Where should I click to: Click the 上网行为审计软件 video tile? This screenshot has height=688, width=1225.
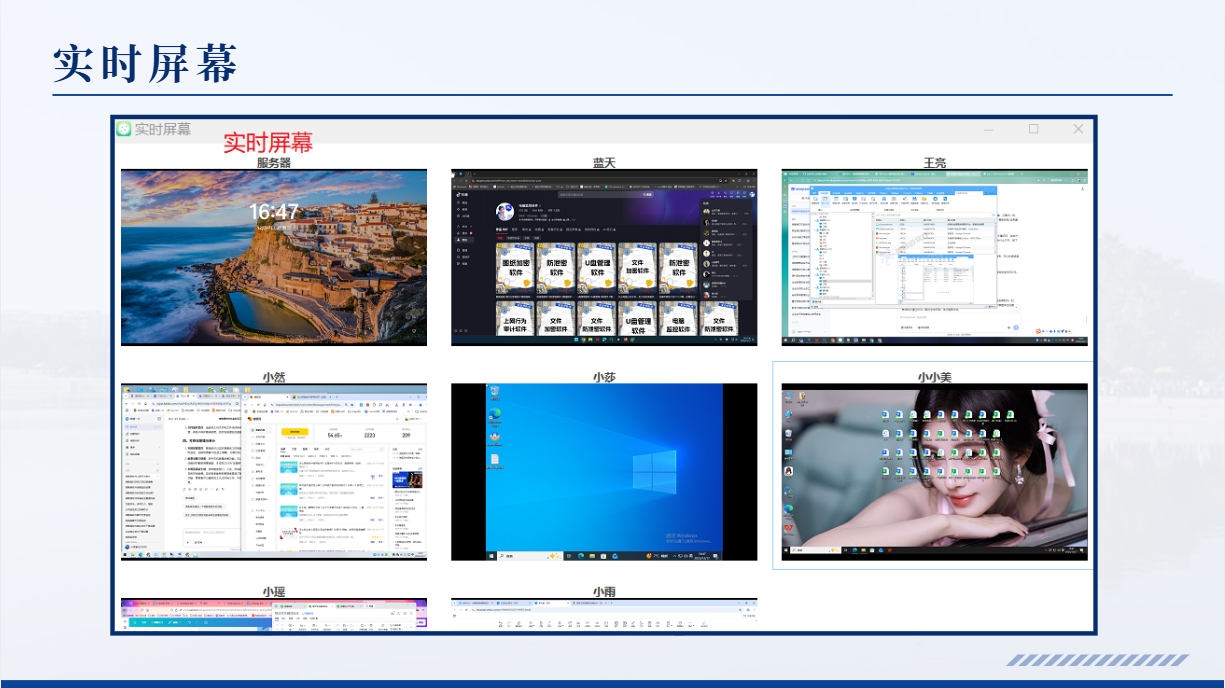[515, 319]
